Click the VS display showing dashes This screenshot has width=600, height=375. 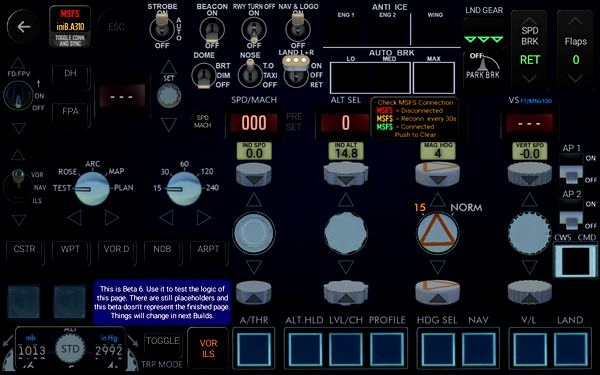coord(529,123)
